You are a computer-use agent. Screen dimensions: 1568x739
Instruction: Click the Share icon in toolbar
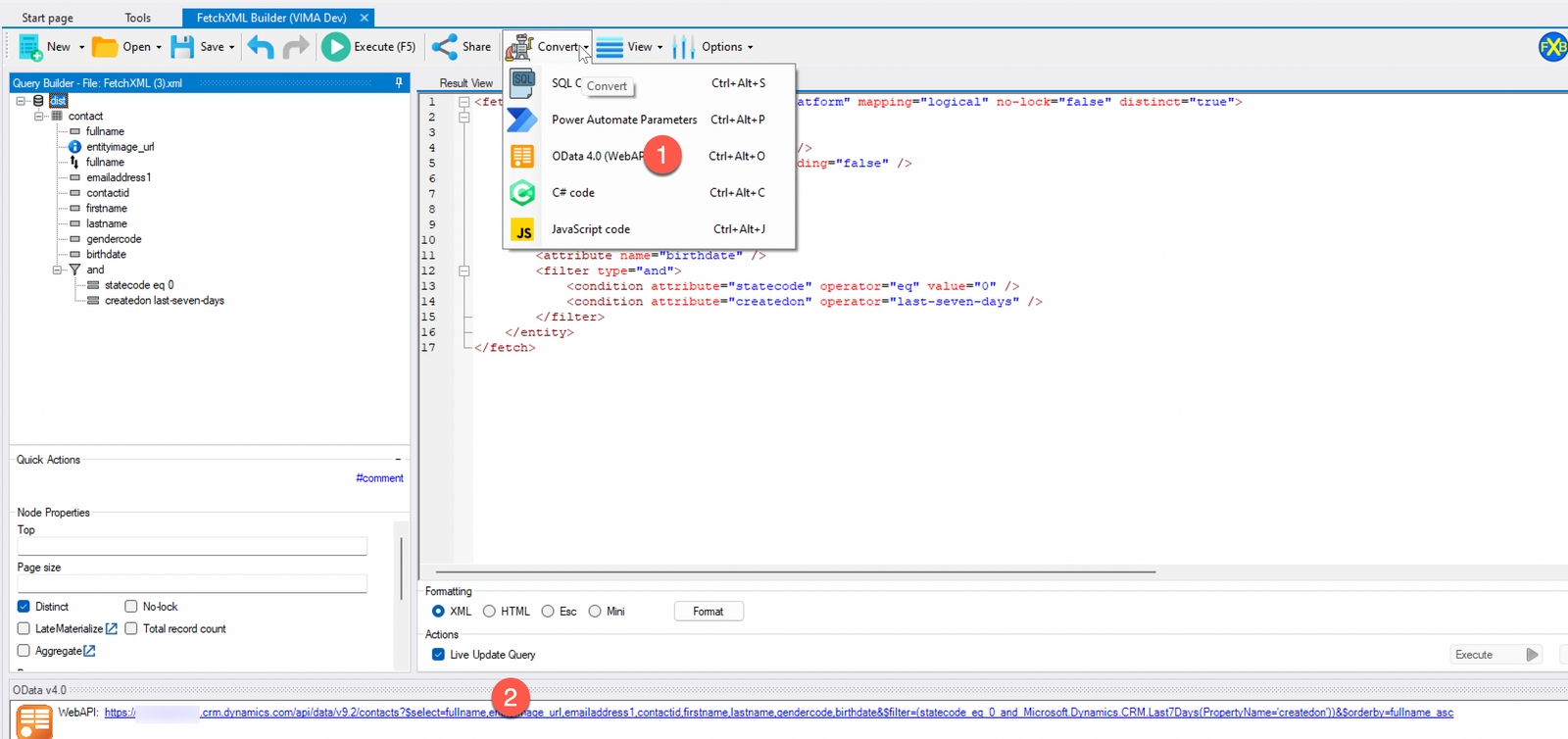(x=445, y=47)
